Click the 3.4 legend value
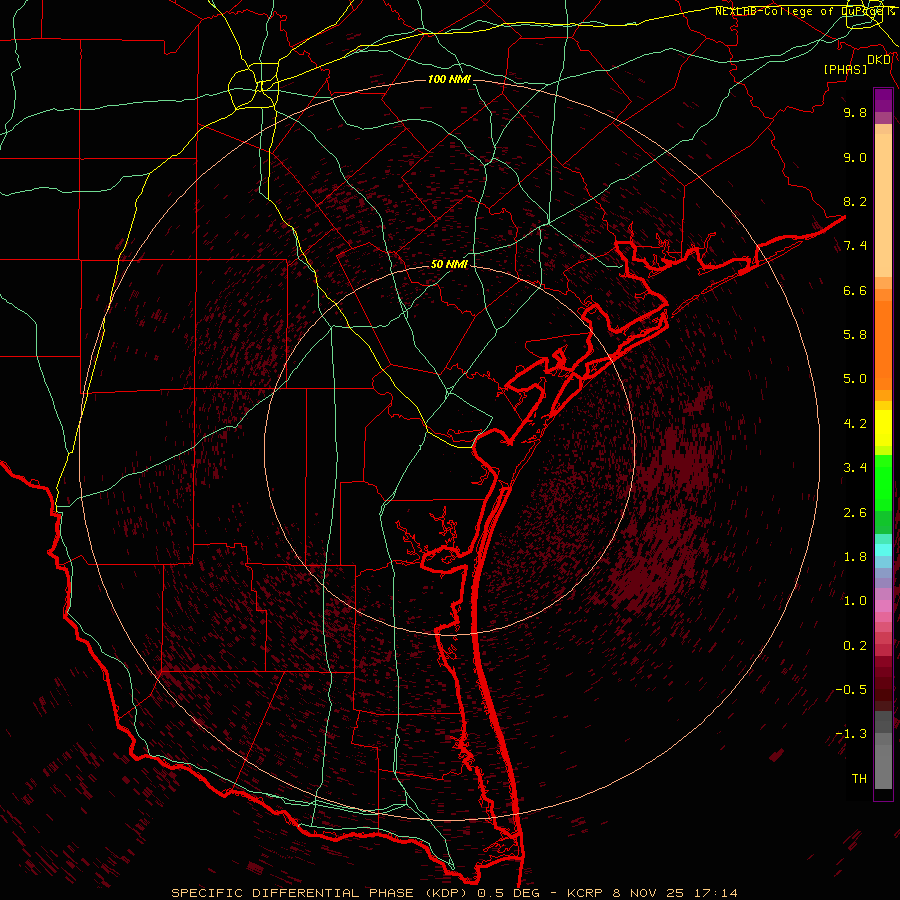The image size is (900, 900). [855, 468]
